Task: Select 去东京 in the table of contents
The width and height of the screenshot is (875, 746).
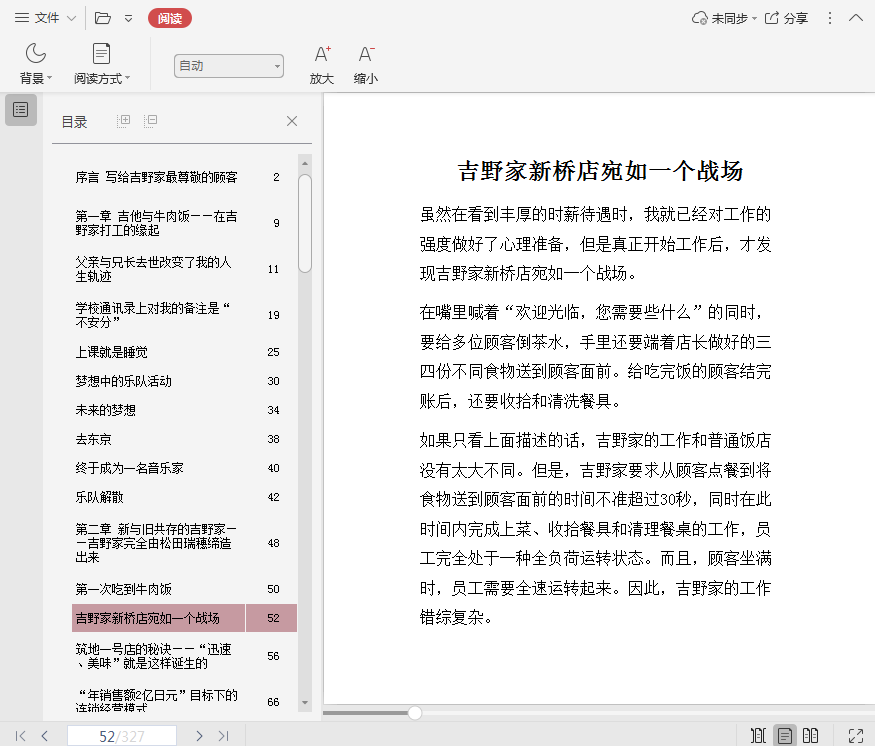Action: 94,439
